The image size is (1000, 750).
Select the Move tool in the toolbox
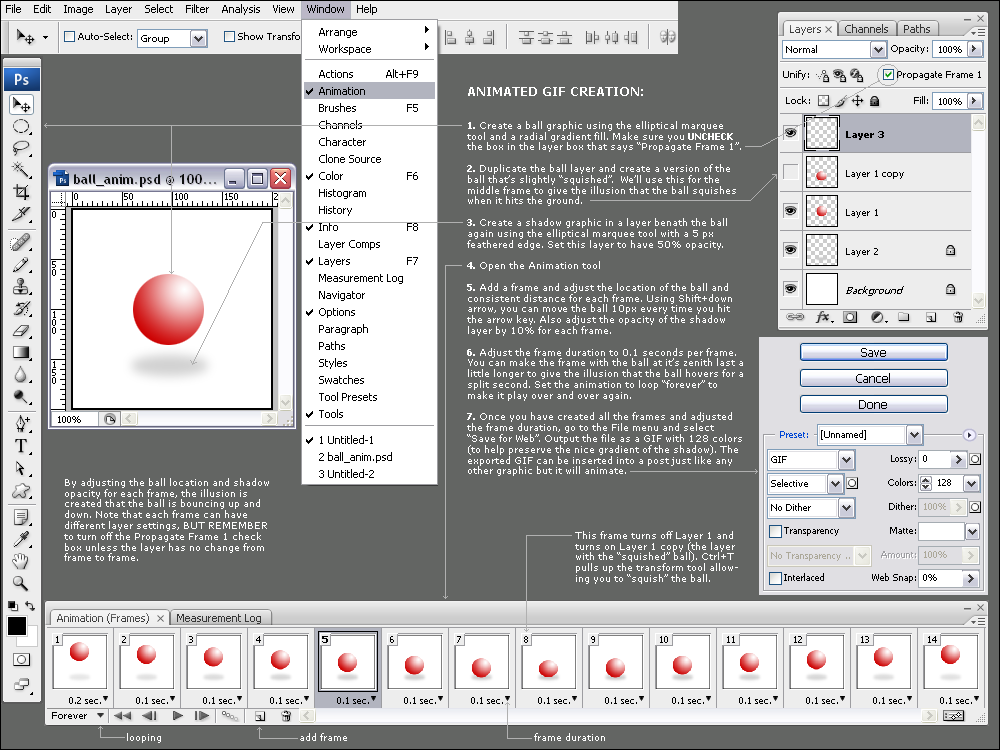pyautogui.click(x=22, y=105)
